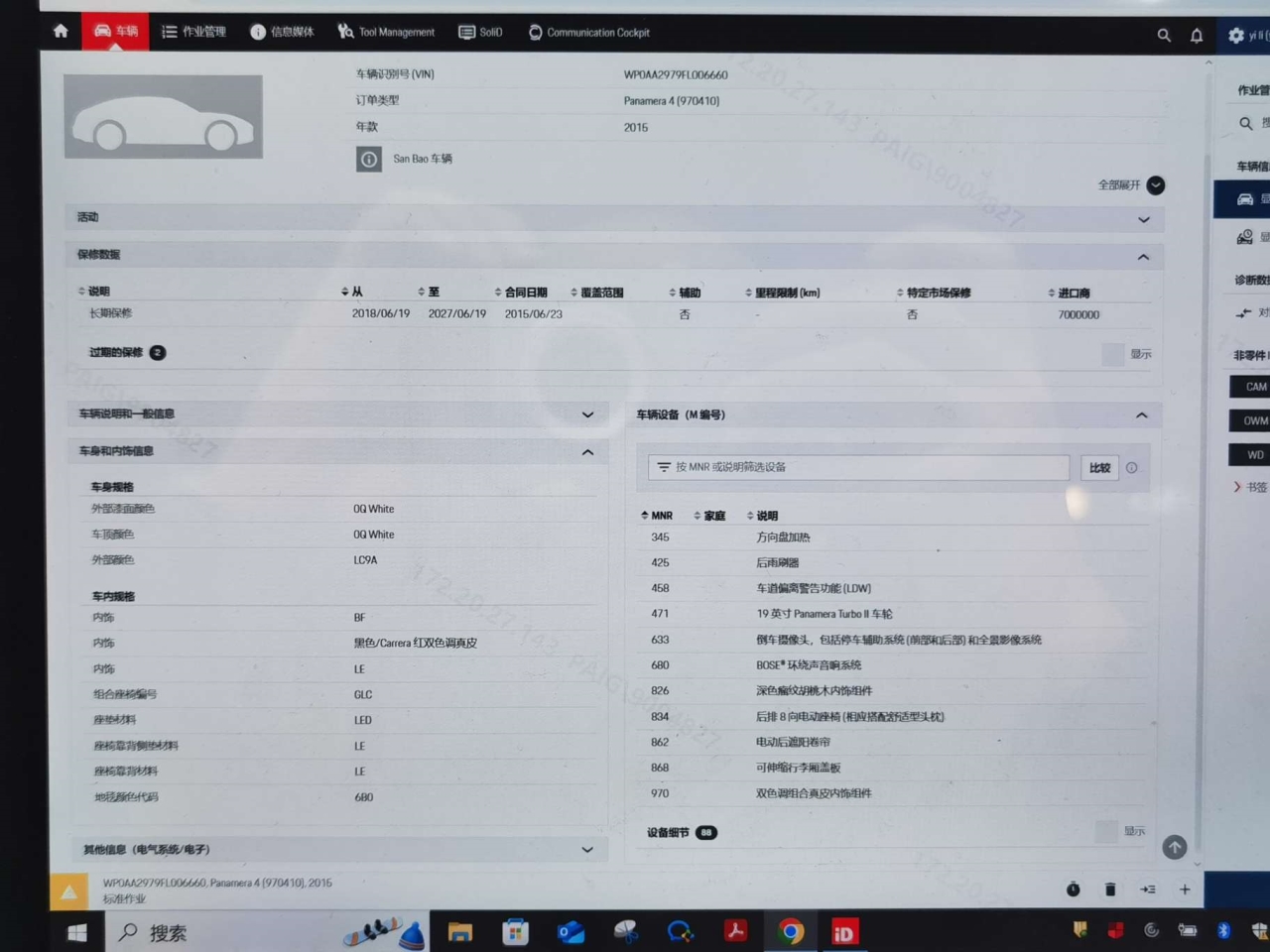Click VIN value WP0AA2979FL006660
1270x952 pixels.
tap(676, 74)
